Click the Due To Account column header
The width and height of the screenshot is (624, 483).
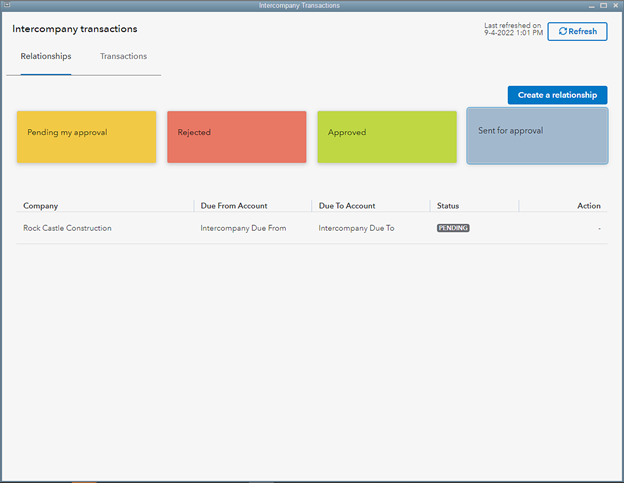(347, 206)
